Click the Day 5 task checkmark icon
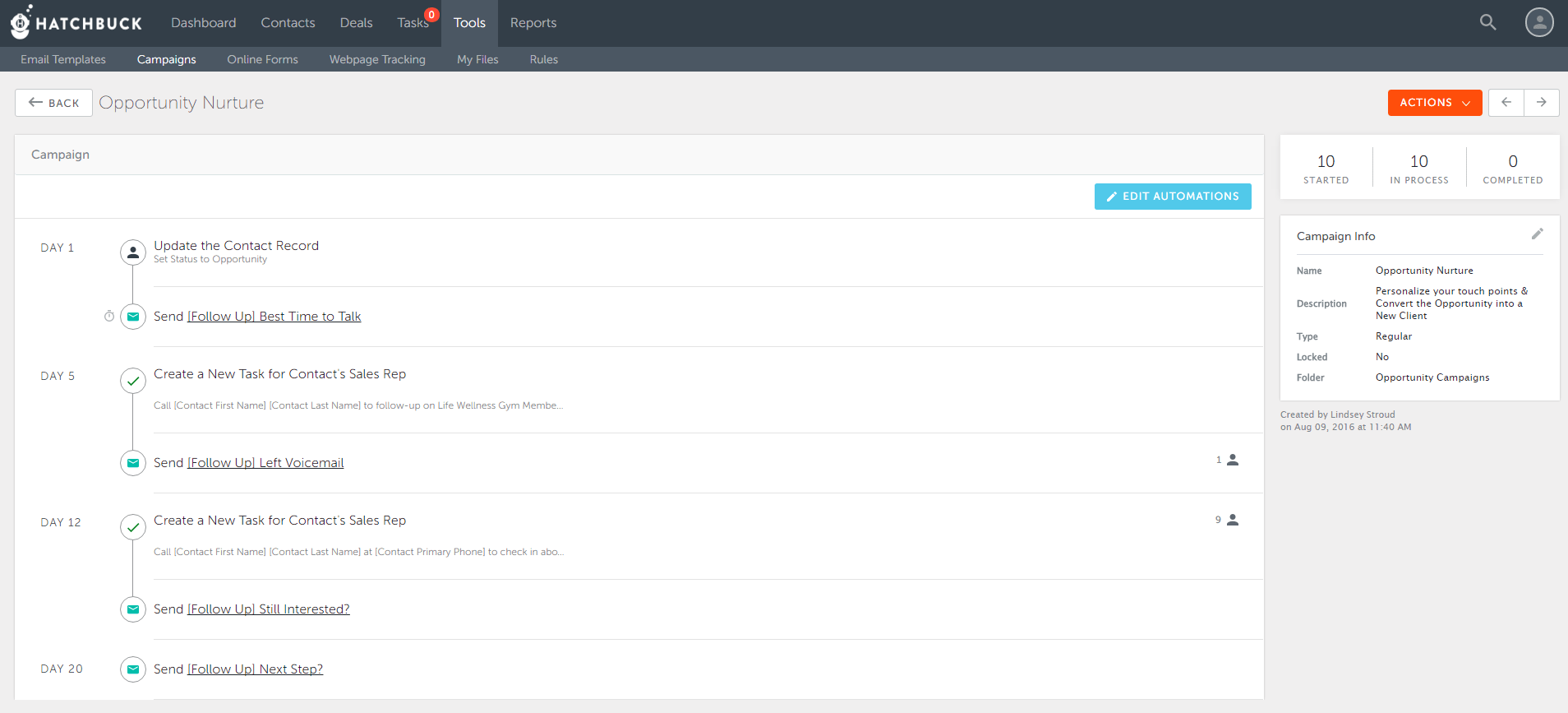 [133, 381]
